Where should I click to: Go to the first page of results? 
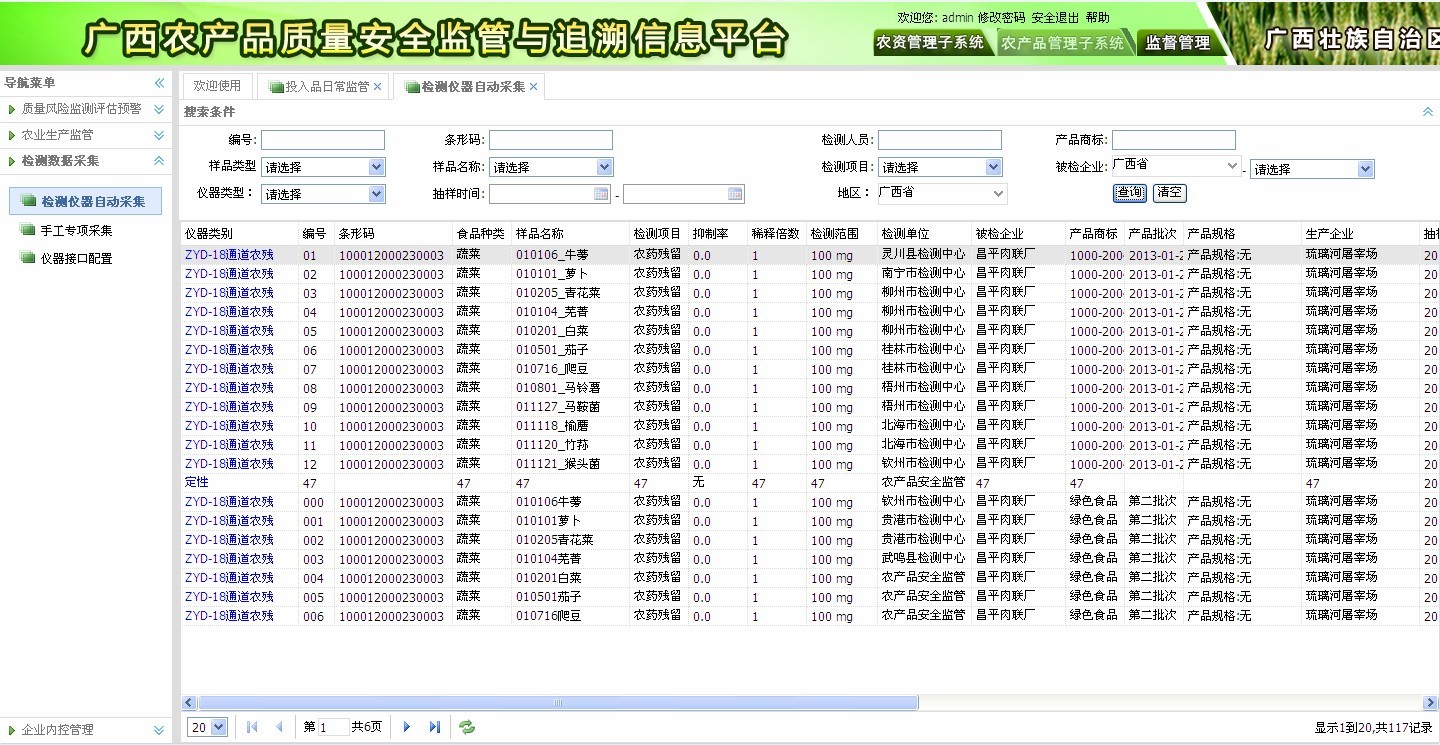point(252,727)
